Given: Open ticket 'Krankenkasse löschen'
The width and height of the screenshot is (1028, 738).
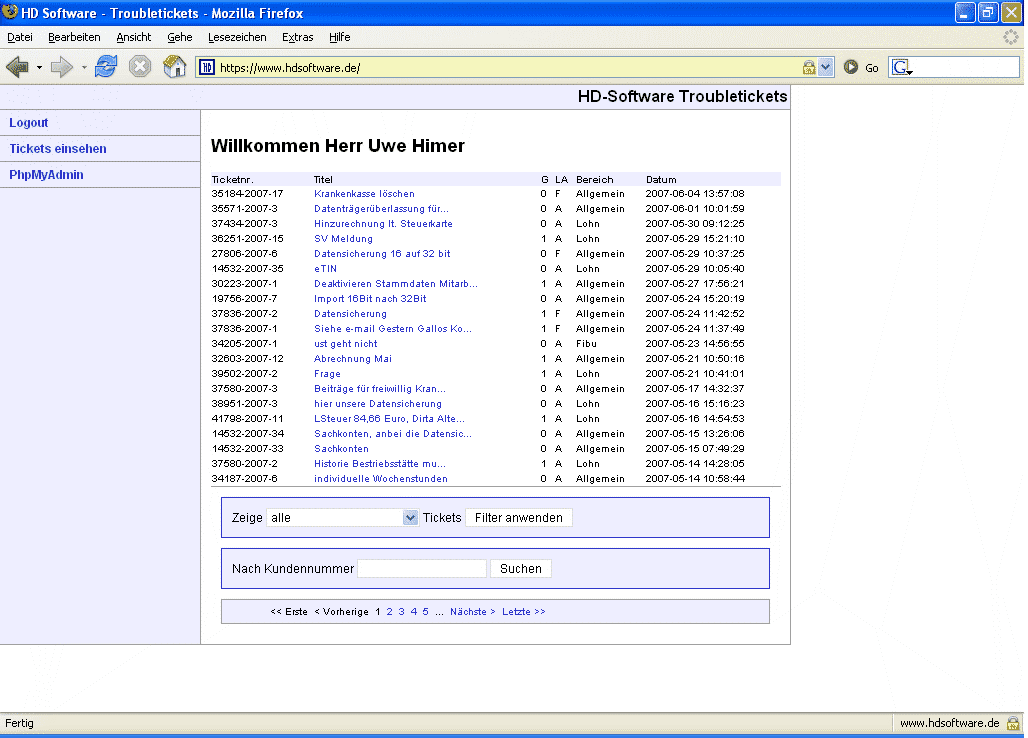Looking at the screenshot, I should coord(365,194).
